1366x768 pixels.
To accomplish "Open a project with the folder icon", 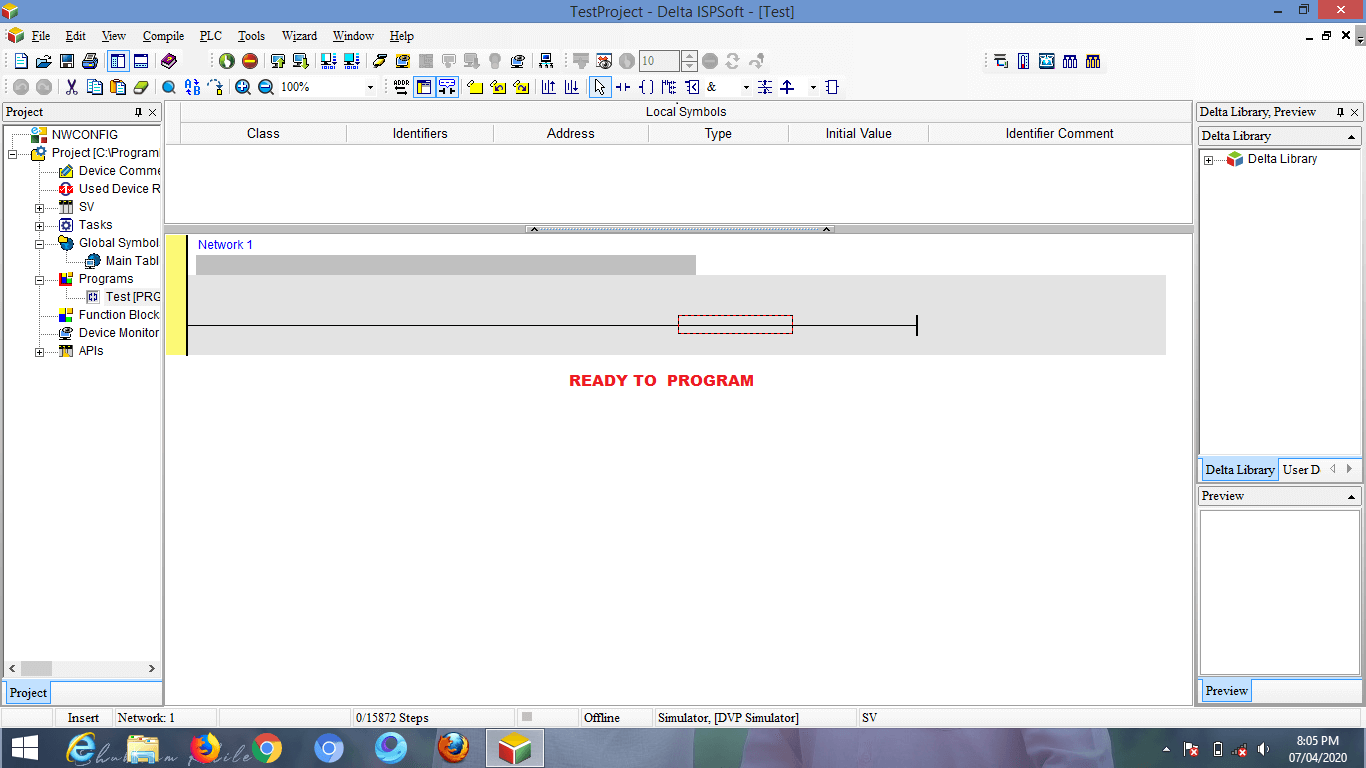I will [44, 61].
